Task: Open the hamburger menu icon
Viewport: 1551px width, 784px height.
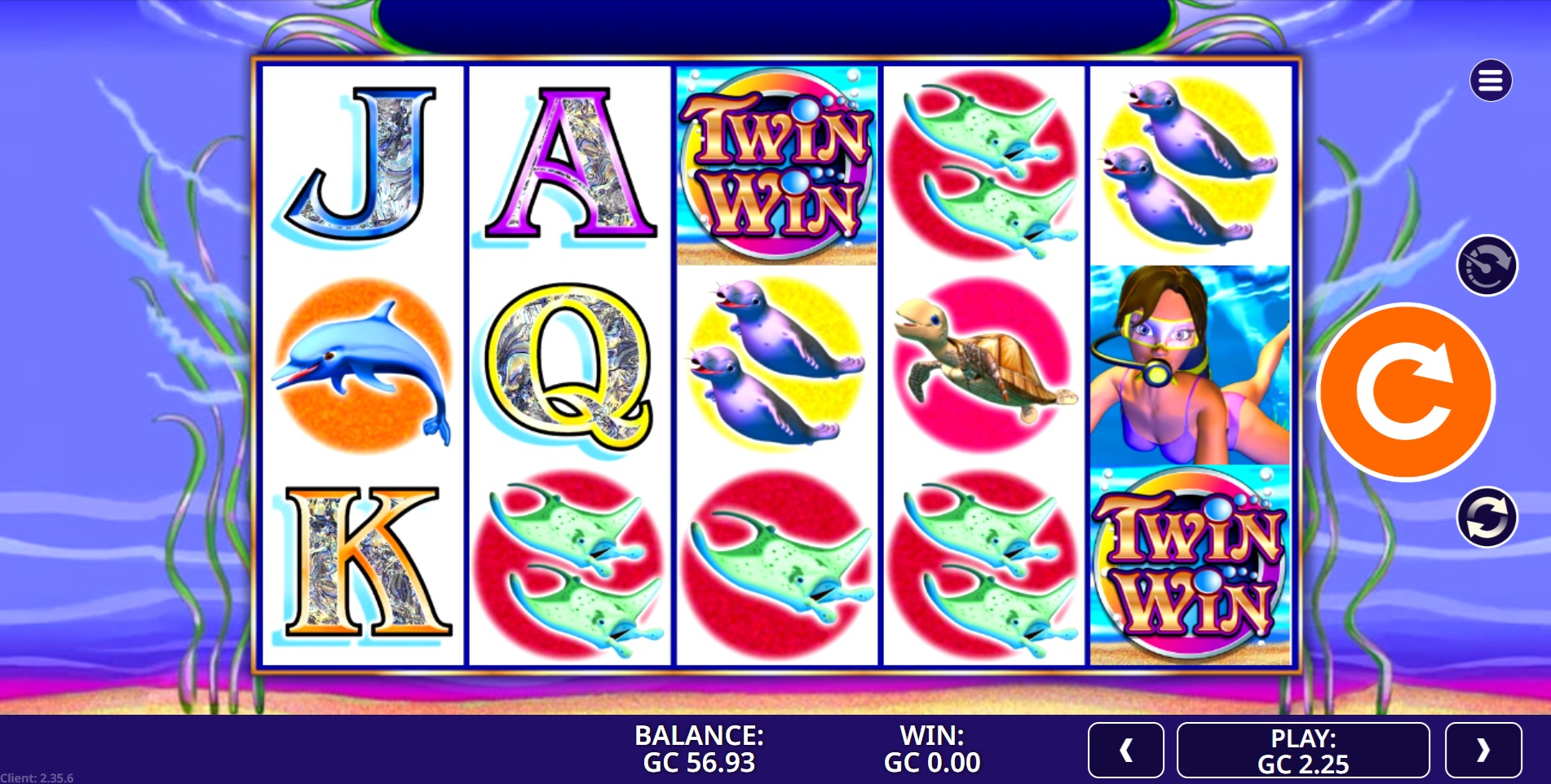Action: click(1491, 81)
